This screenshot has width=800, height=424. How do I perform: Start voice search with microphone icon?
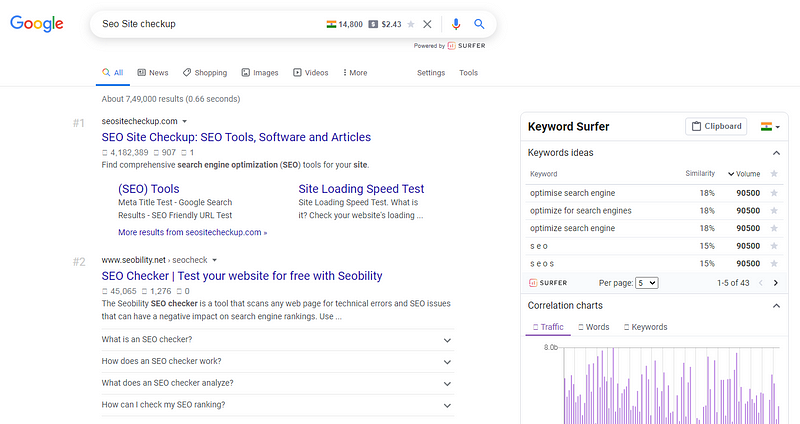tap(456, 24)
